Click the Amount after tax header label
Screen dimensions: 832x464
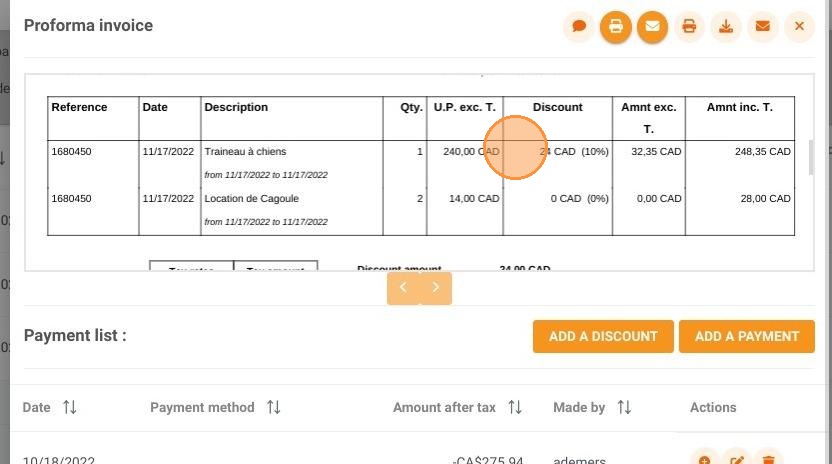point(444,407)
